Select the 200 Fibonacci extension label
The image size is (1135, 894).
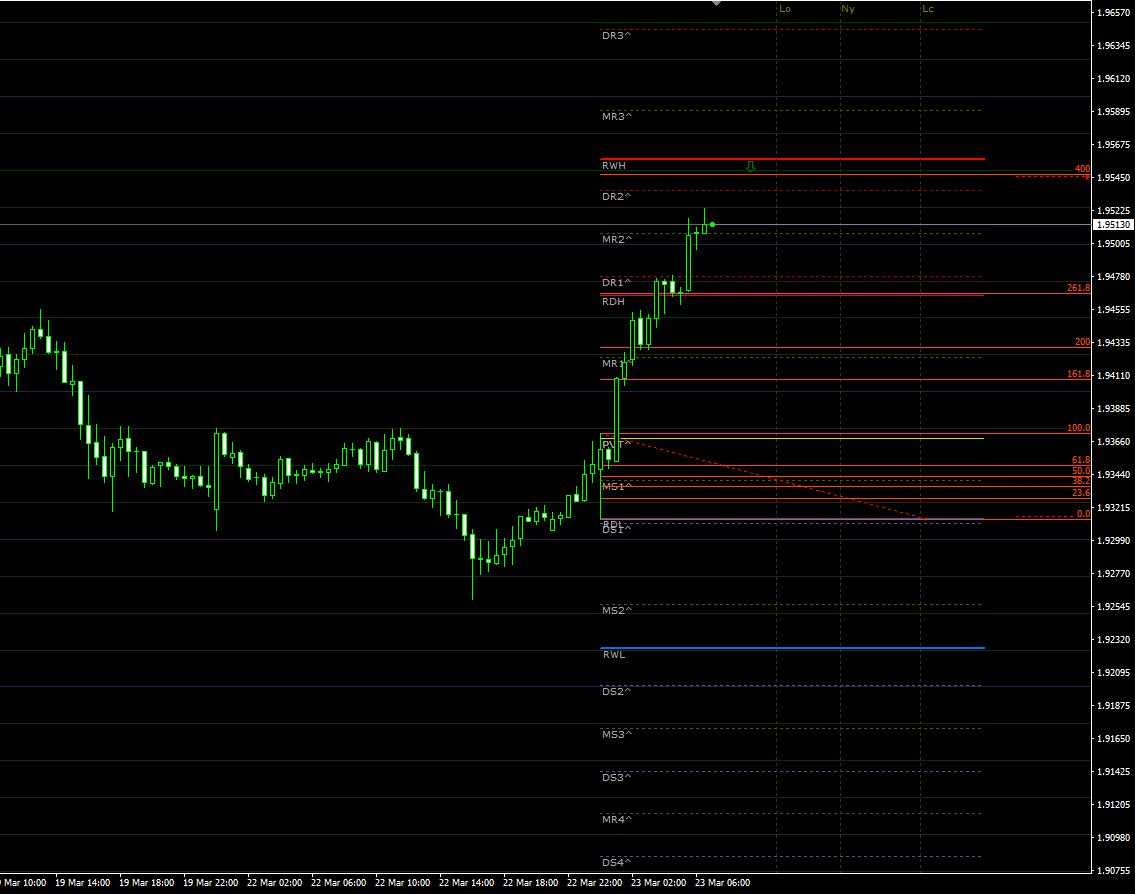point(1082,342)
